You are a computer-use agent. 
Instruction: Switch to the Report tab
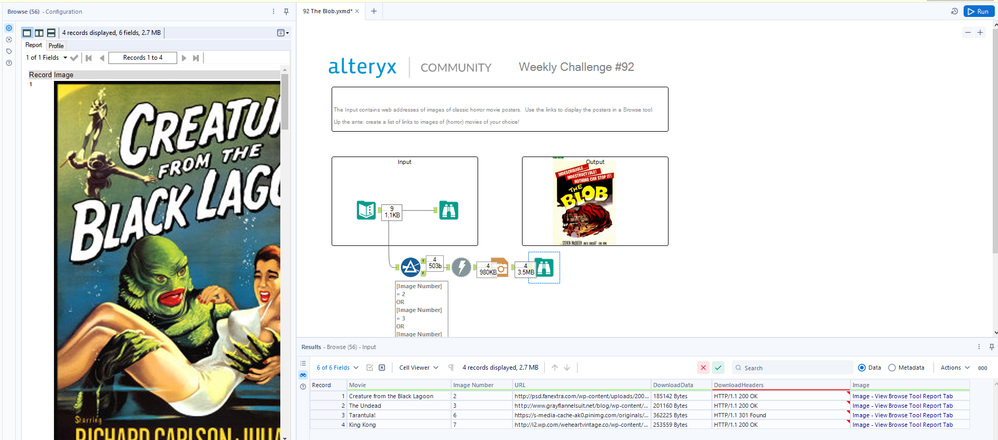(34, 45)
